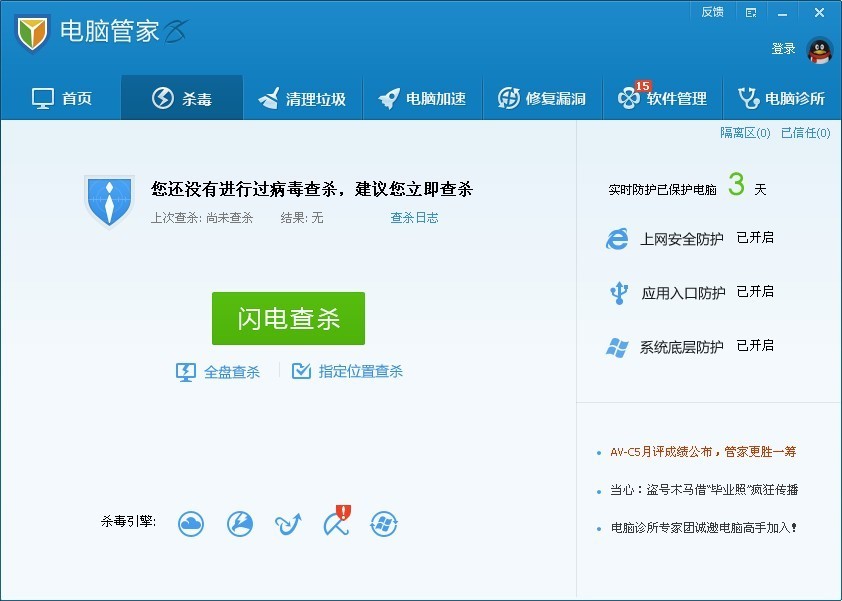Open the 首页 home tab
The width and height of the screenshot is (842, 601).
(x=61, y=98)
